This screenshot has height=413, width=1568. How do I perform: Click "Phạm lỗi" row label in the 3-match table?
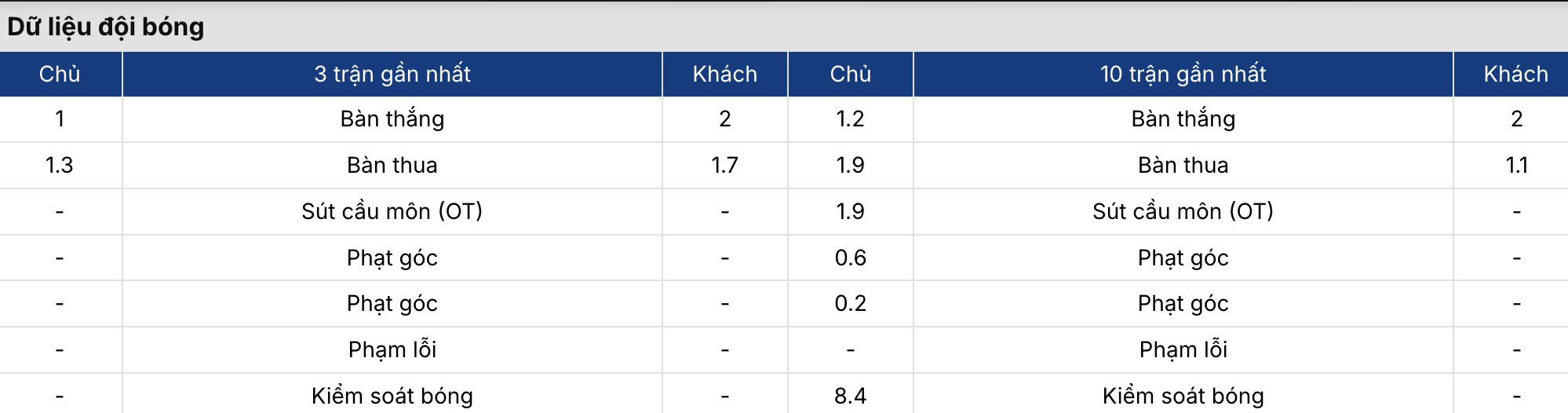coord(392,350)
